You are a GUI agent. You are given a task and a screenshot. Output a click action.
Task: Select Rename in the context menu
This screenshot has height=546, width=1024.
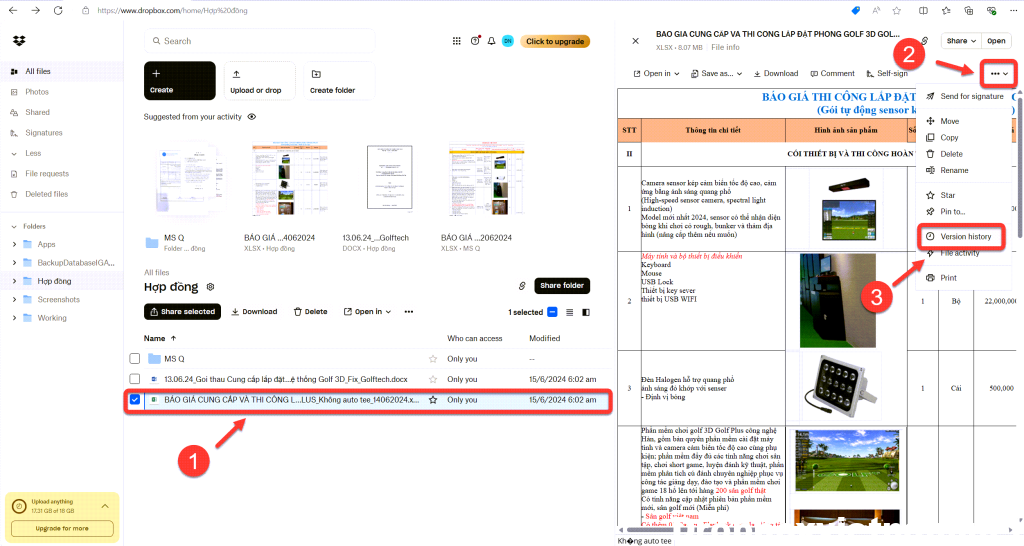pos(954,170)
